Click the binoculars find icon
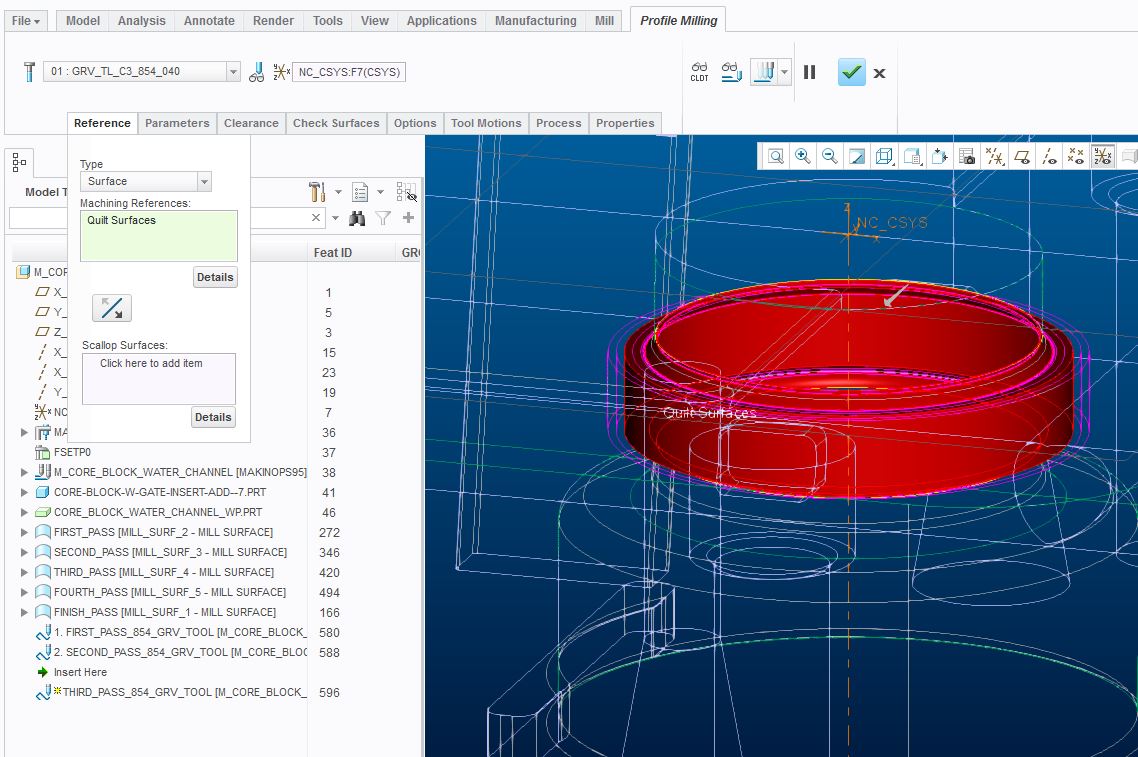 (x=356, y=218)
